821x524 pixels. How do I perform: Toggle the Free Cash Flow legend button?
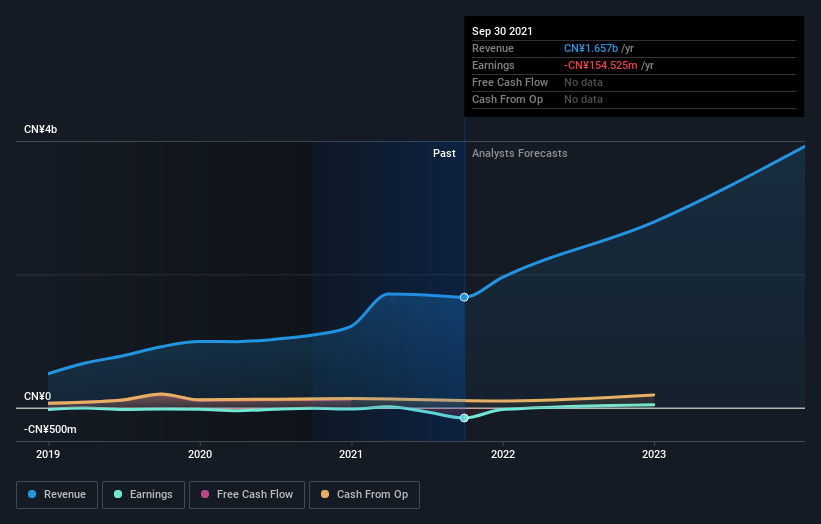pos(247,495)
